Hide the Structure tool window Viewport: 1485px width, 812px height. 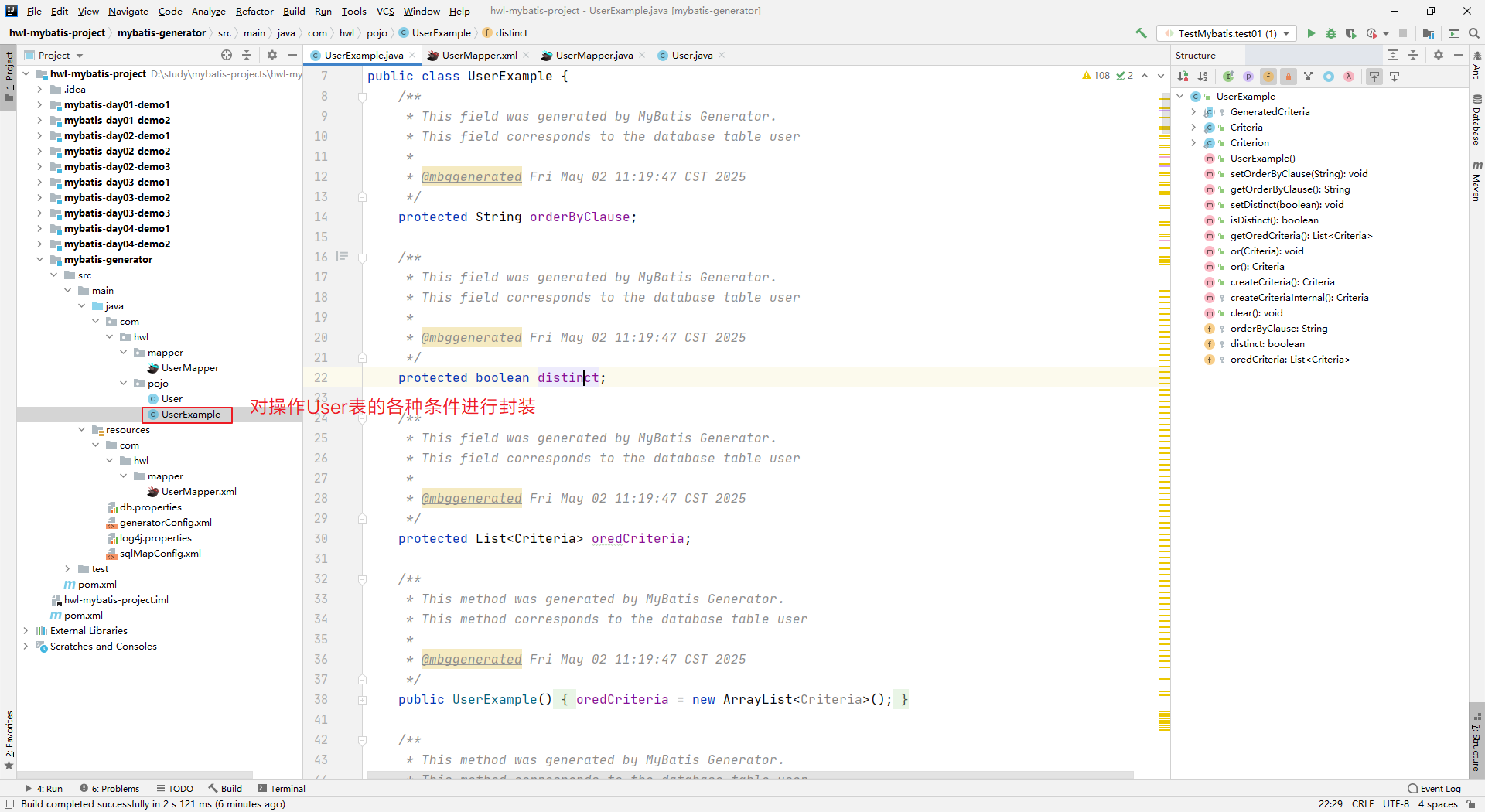pos(1459,55)
